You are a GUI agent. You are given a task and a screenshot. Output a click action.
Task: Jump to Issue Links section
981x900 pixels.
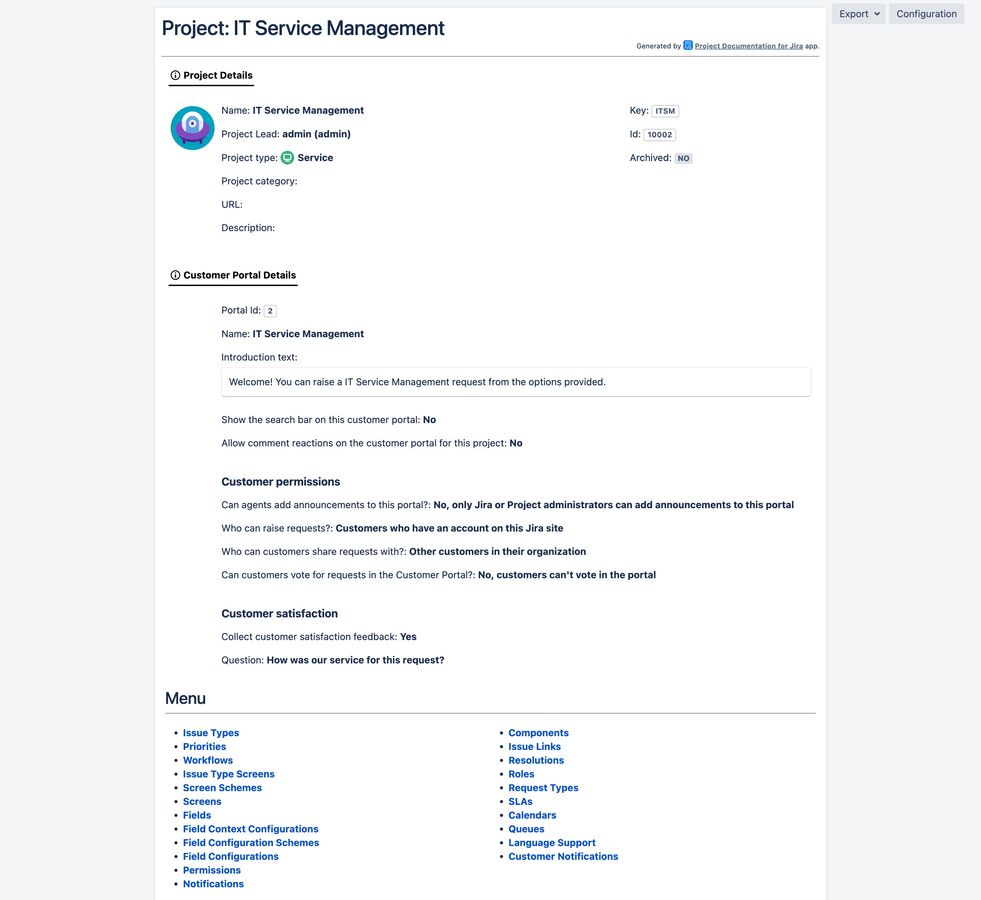[x=534, y=747]
